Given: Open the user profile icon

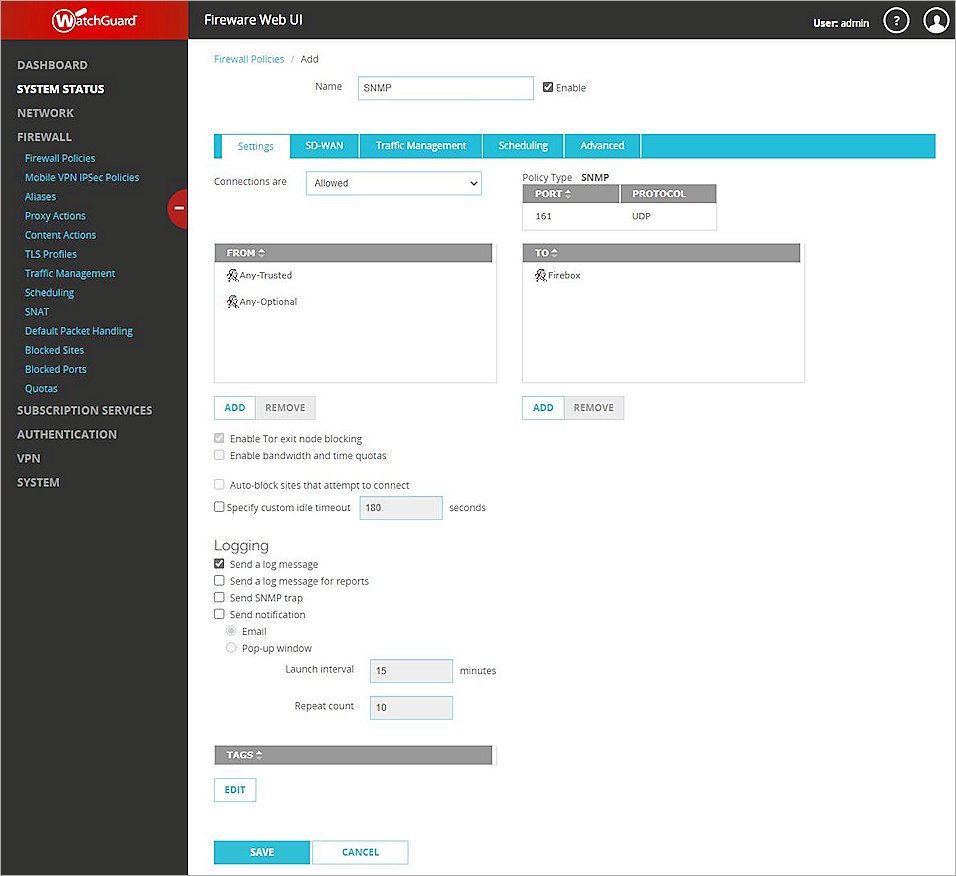Looking at the screenshot, I should point(936,21).
